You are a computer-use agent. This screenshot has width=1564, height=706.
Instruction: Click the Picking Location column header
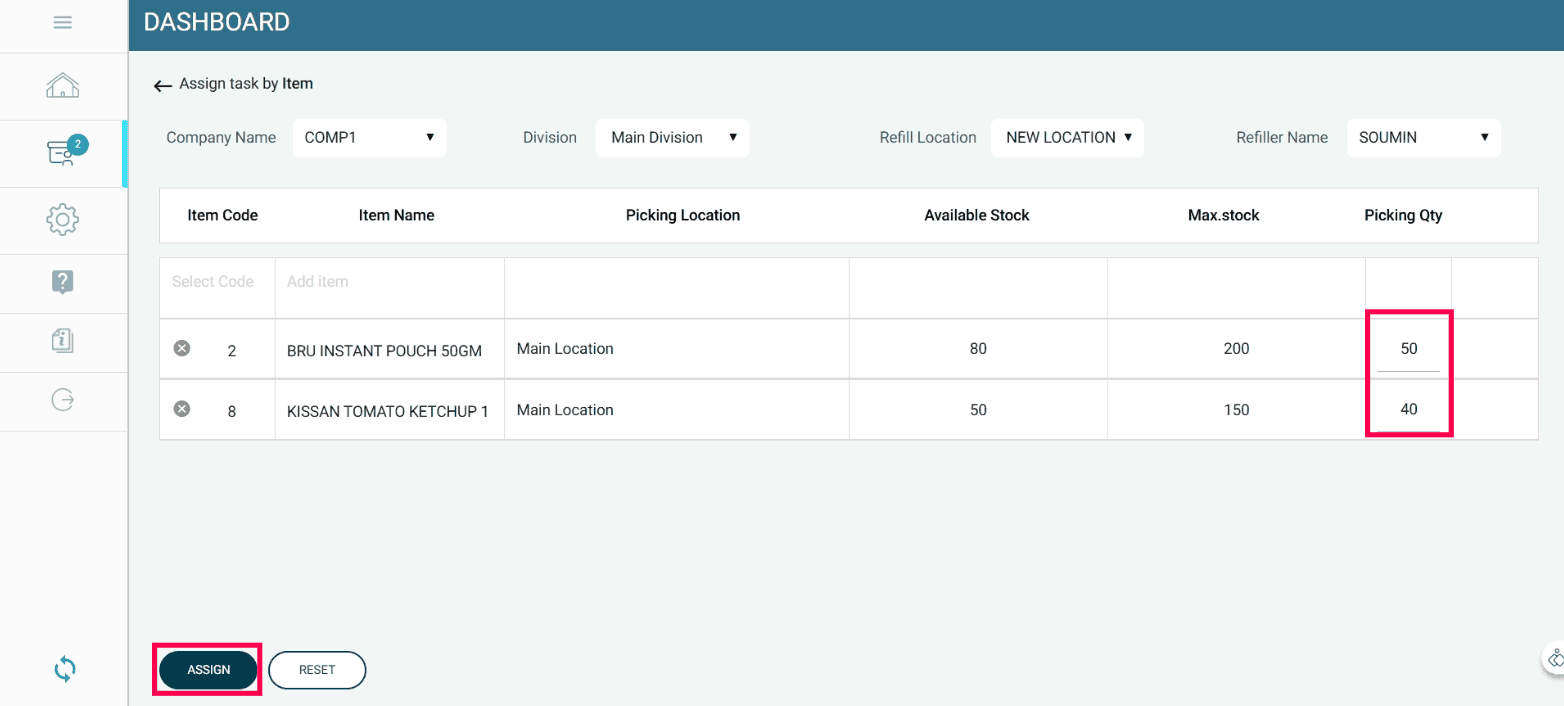(683, 215)
